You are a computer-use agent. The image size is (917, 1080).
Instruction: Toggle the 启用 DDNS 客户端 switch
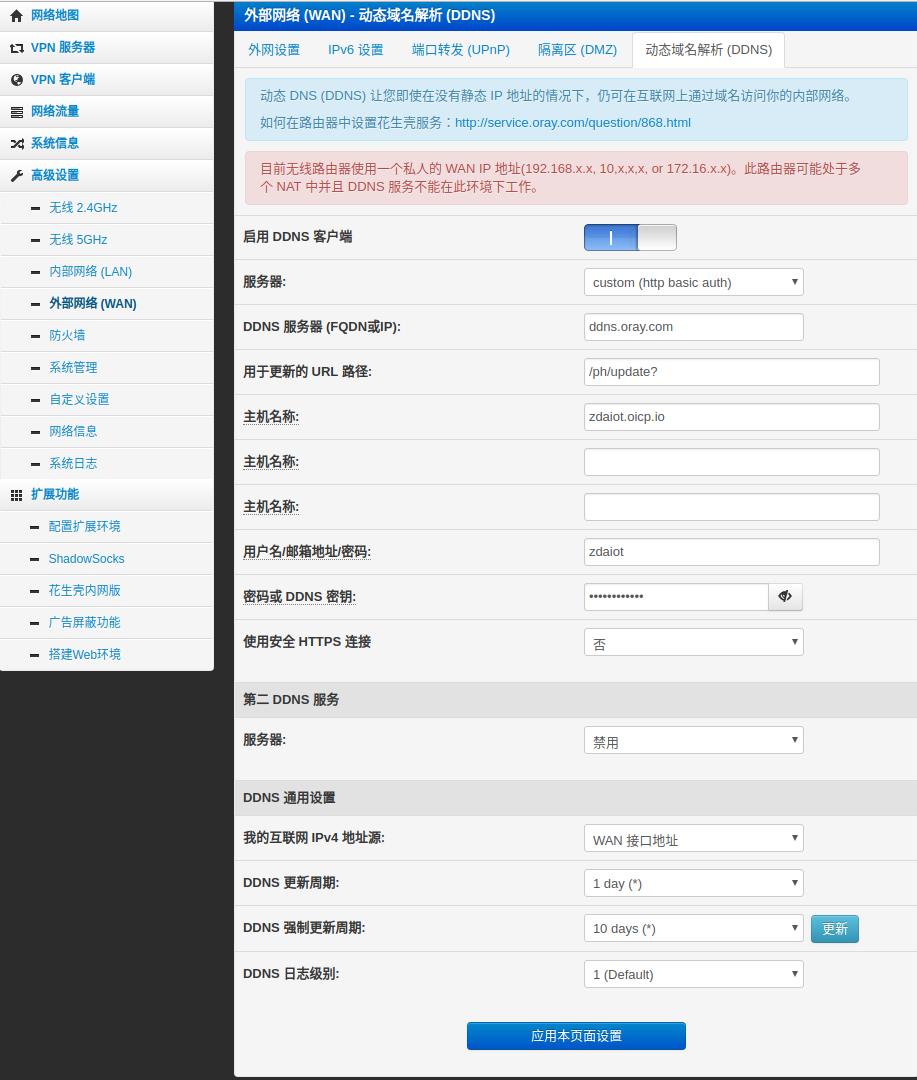(x=630, y=238)
